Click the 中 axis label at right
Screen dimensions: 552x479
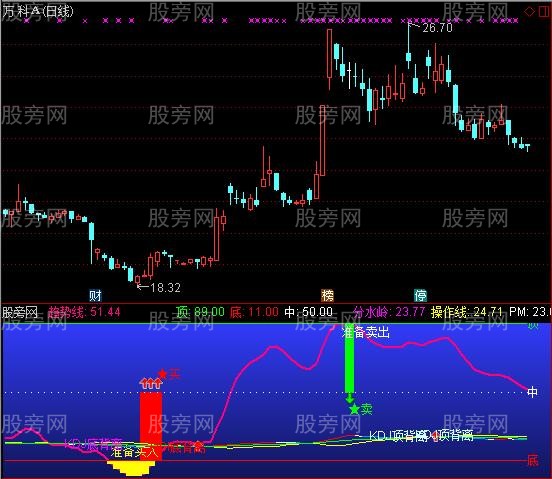click(x=532, y=392)
